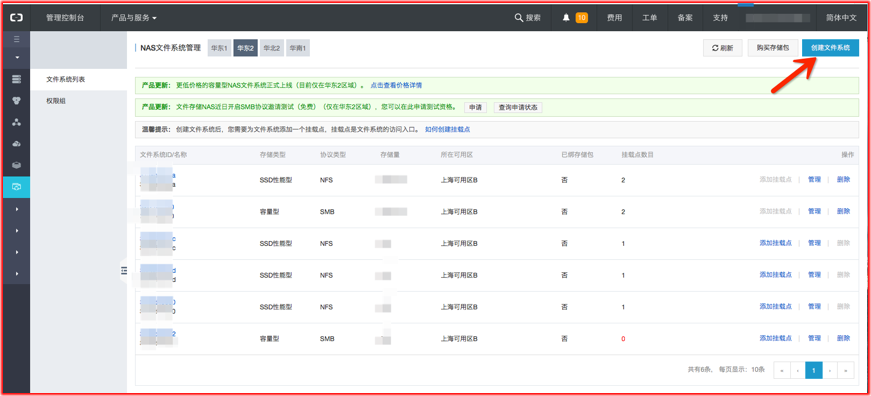Open the database icon below server icon

[16, 101]
